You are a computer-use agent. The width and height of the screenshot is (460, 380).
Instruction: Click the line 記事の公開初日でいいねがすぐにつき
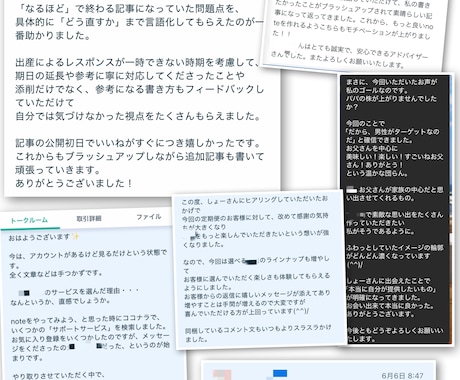(138, 143)
